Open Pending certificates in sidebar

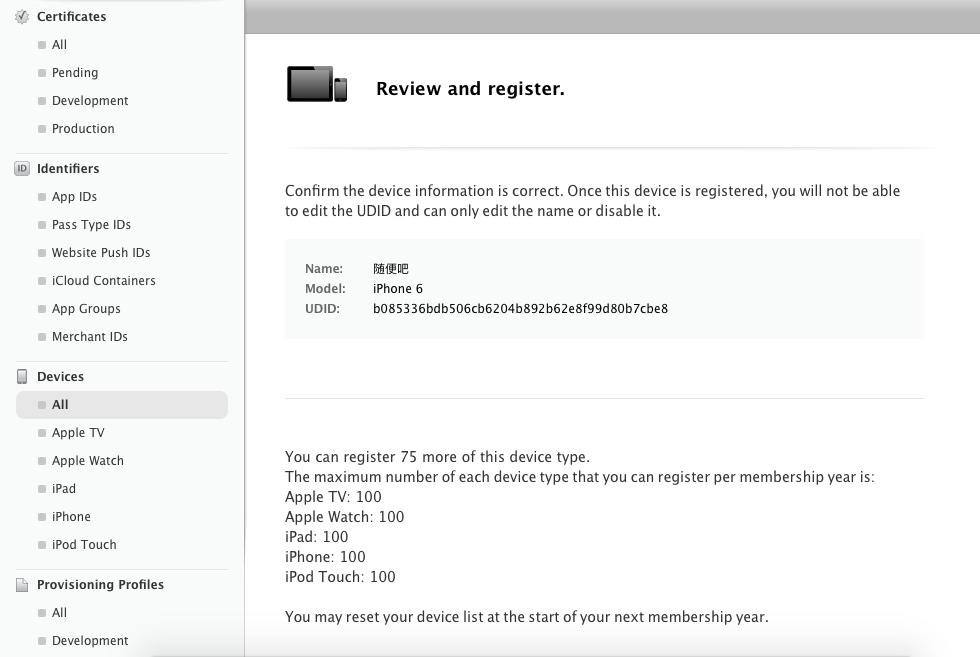74,73
